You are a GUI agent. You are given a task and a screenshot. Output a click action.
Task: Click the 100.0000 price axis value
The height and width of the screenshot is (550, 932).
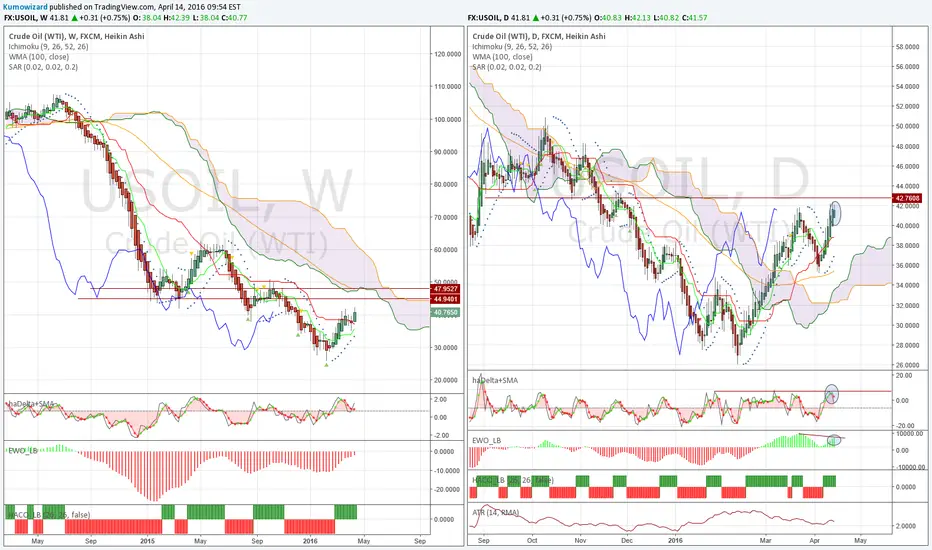pos(448,120)
